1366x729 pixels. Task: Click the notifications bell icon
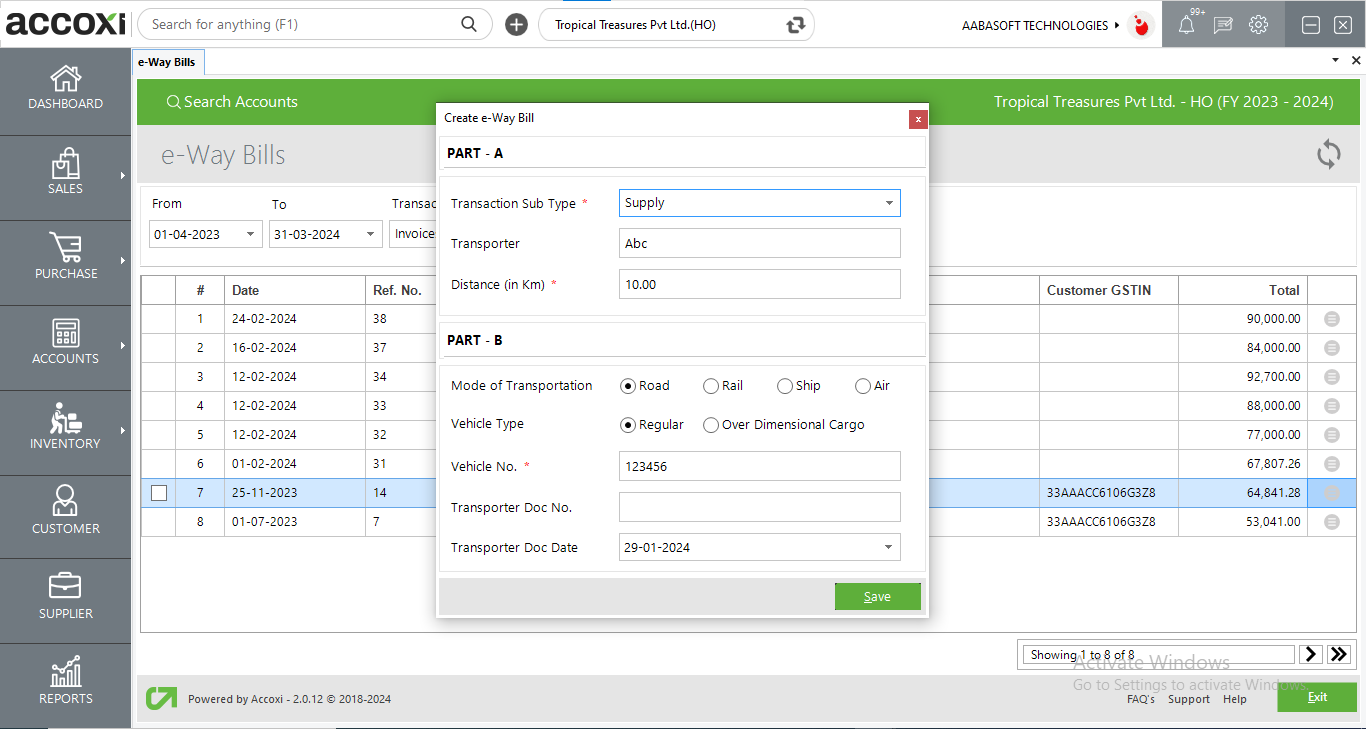[x=1185, y=24]
